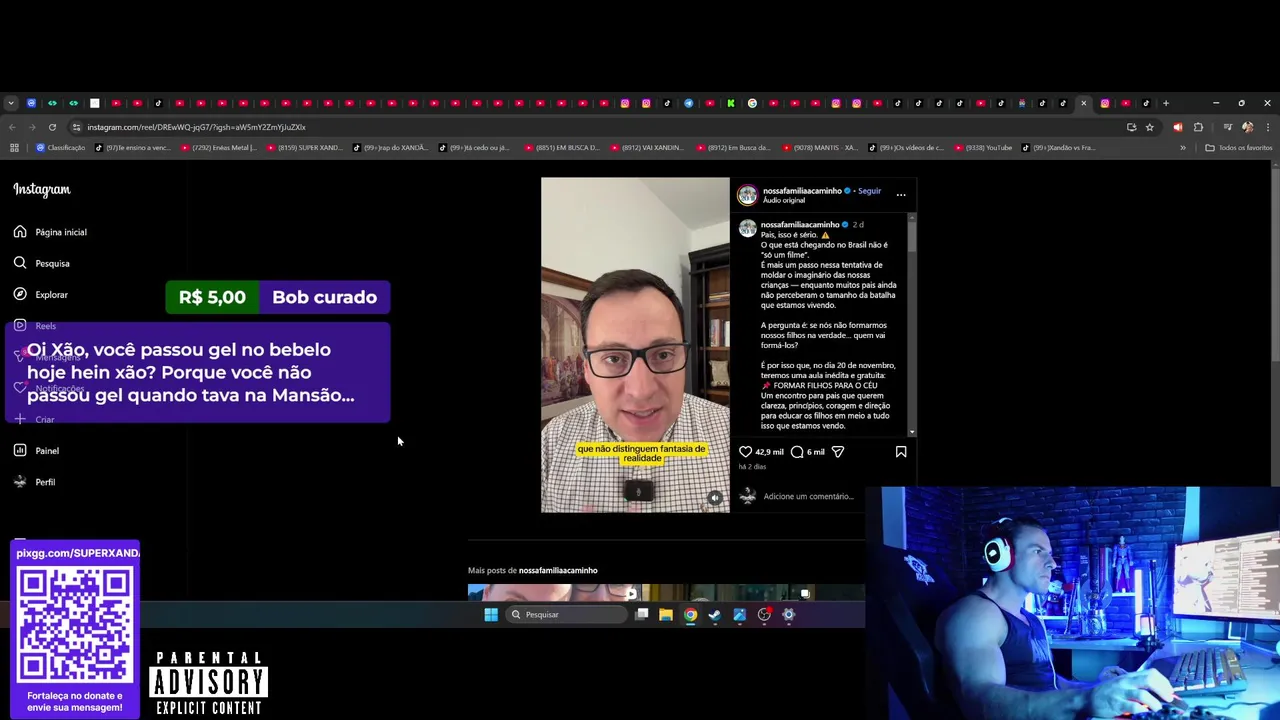This screenshot has height=720, width=1280.
Task: Open Perfil avatar icon in sidebar
Action: tap(20, 482)
